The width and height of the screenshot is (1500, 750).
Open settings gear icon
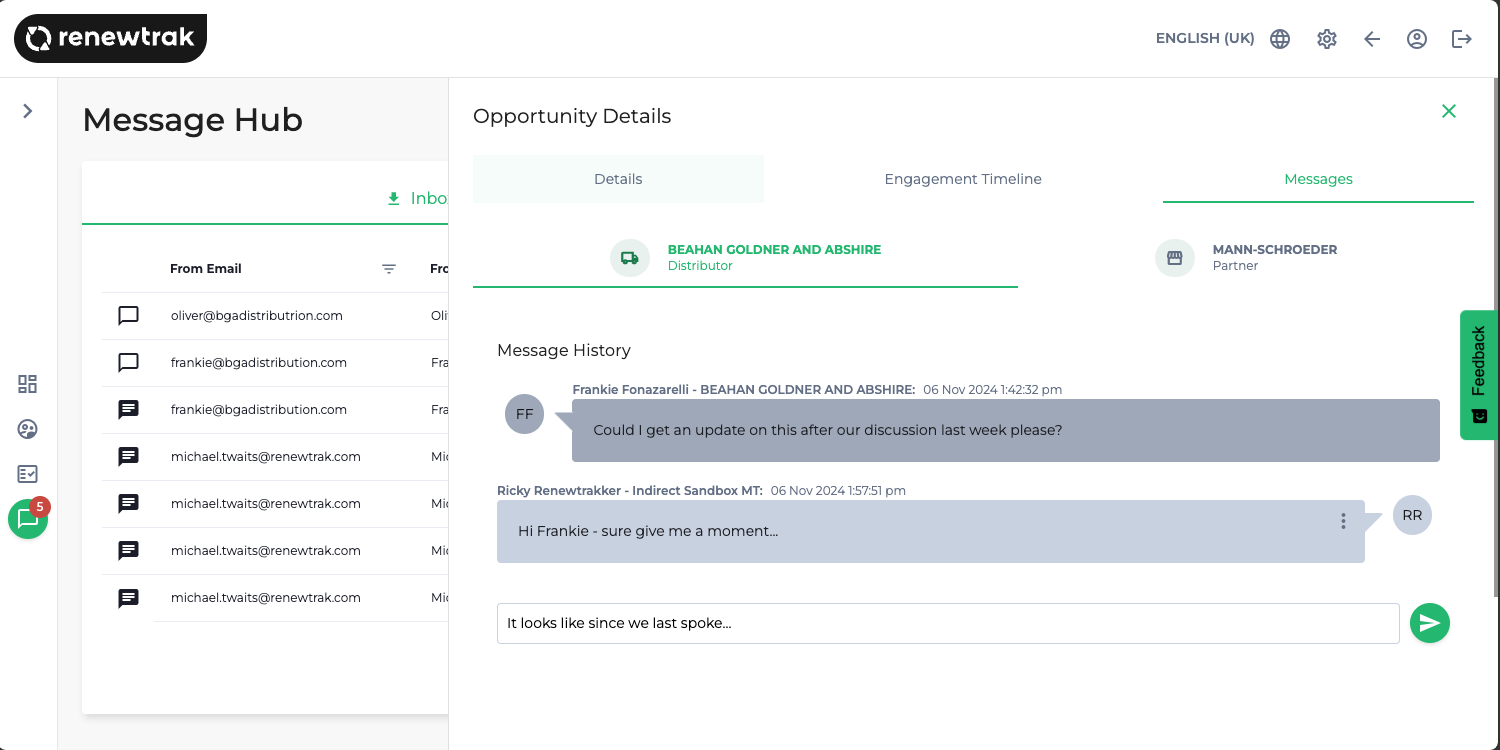1327,39
